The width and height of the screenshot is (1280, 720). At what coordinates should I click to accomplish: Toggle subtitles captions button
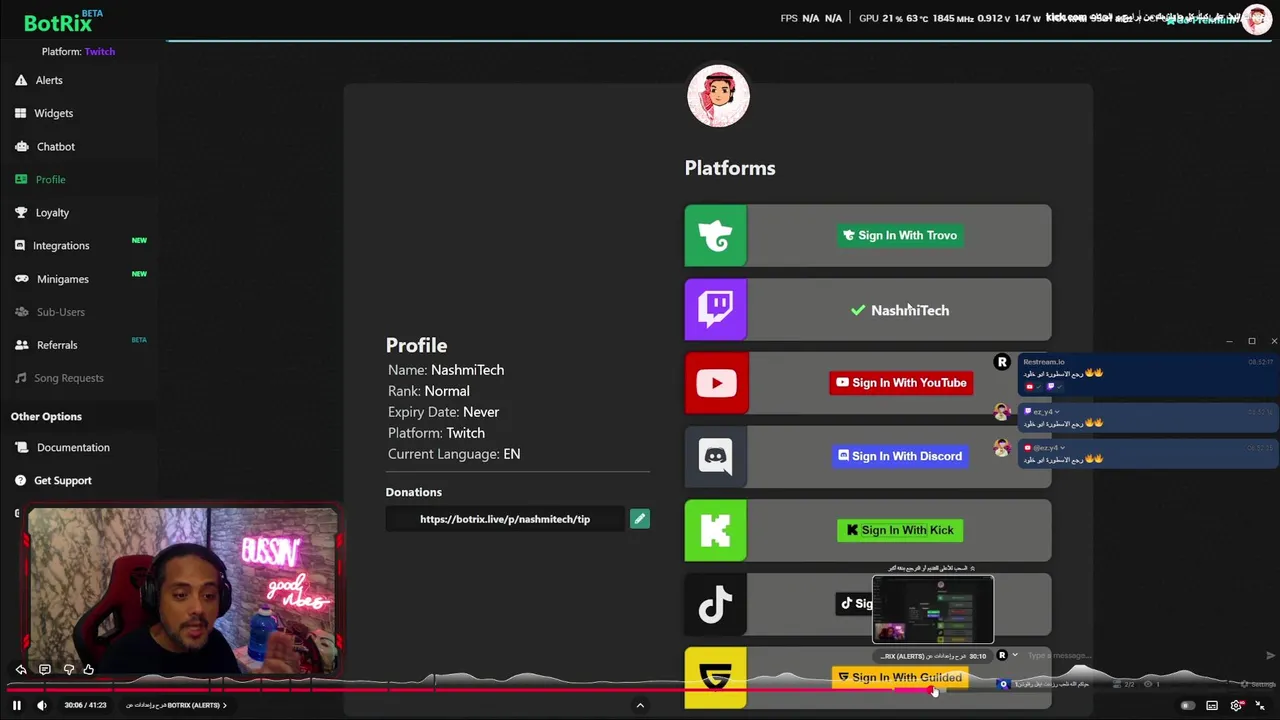pyautogui.click(x=1212, y=705)
